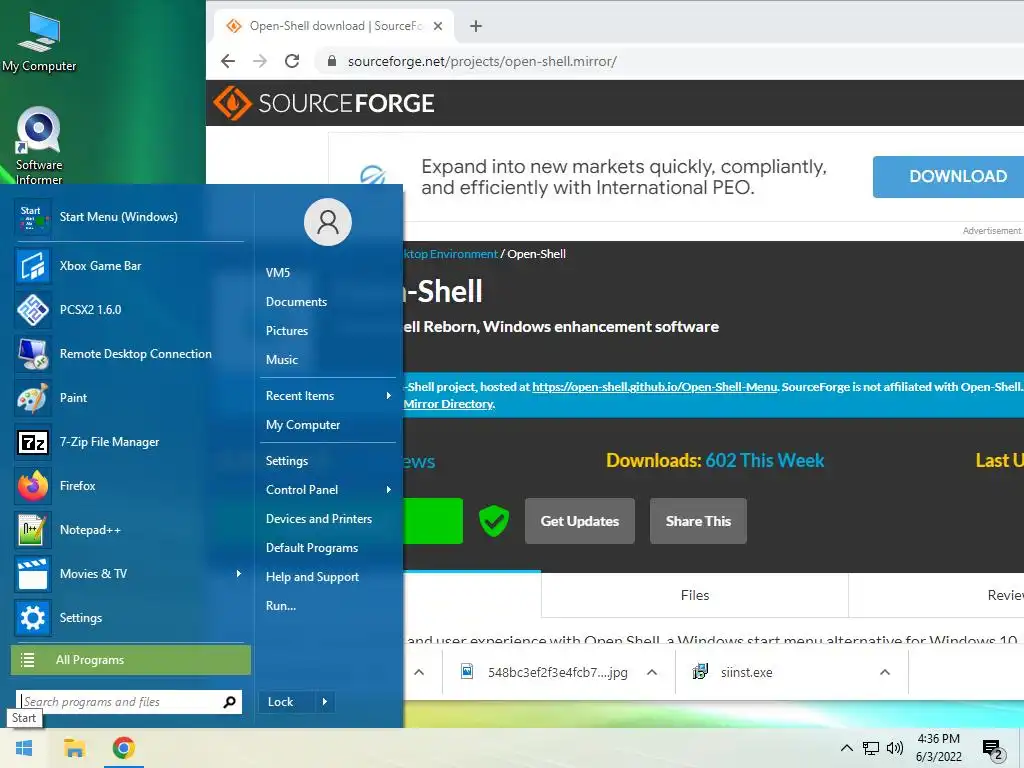Click the browser forward arrow
Image resolution: width=1024 pixels, height=768 pixels.
[260, 61]
